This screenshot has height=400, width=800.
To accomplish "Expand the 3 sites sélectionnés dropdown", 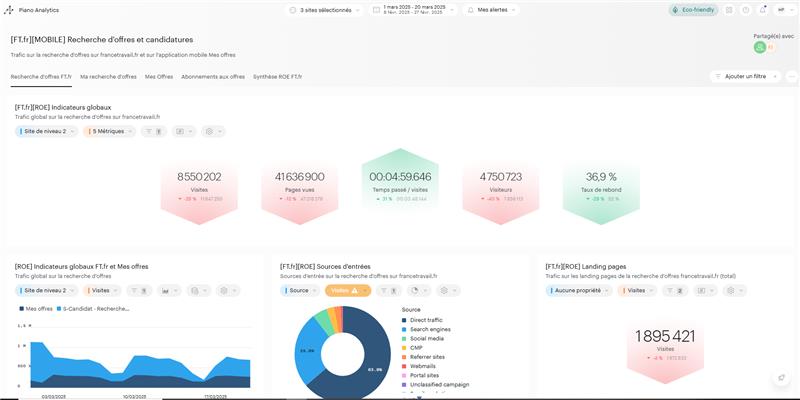I will point(326,10).
